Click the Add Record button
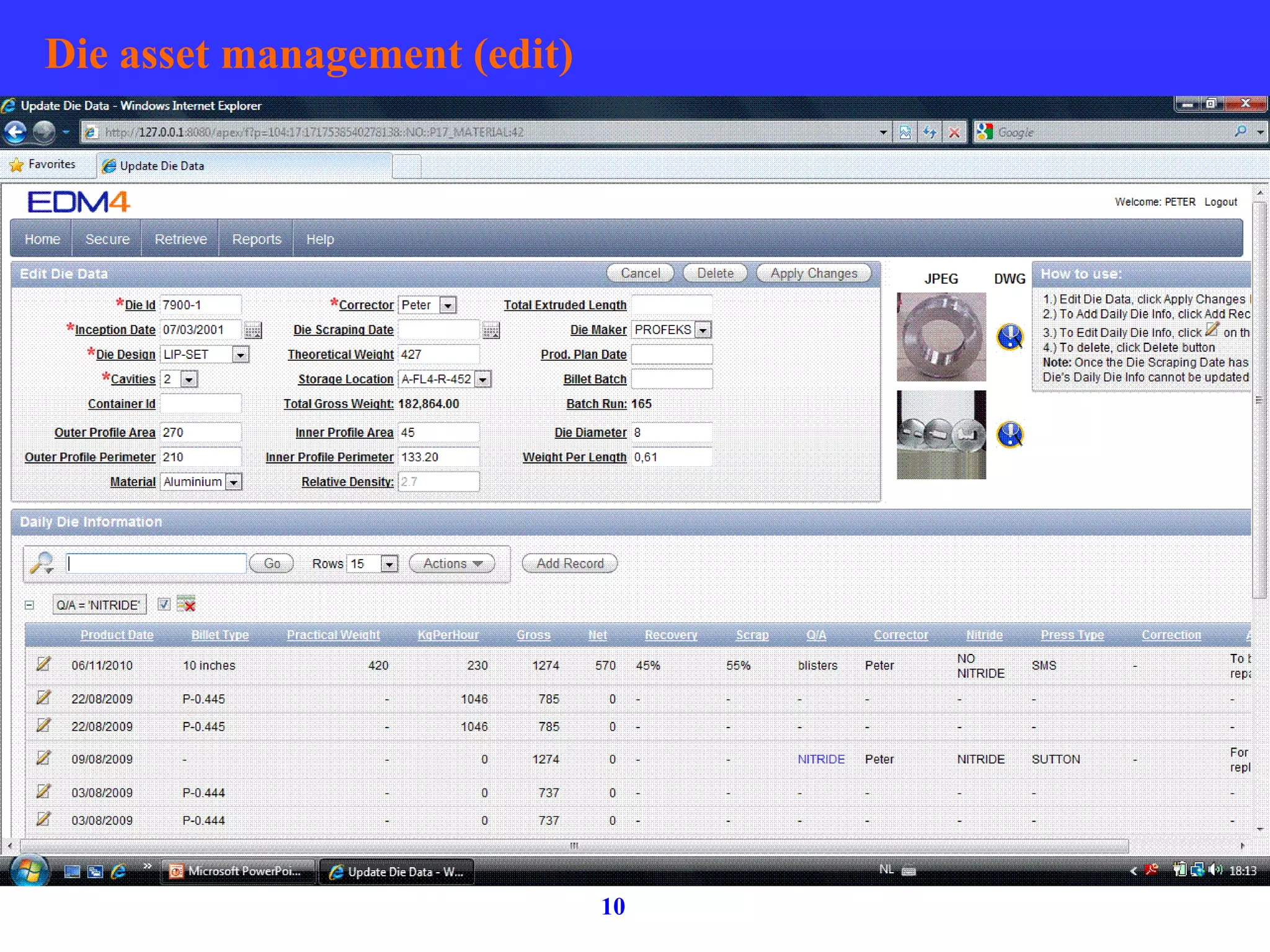Viewport: 1270px width, 952px height. tap(569, 563)
